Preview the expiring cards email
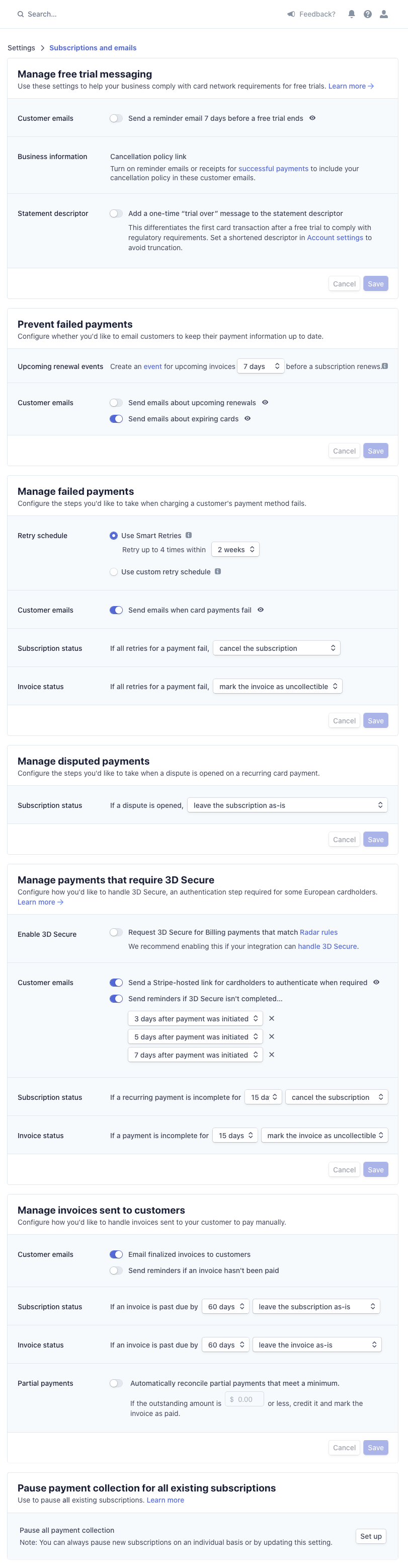 248,419
